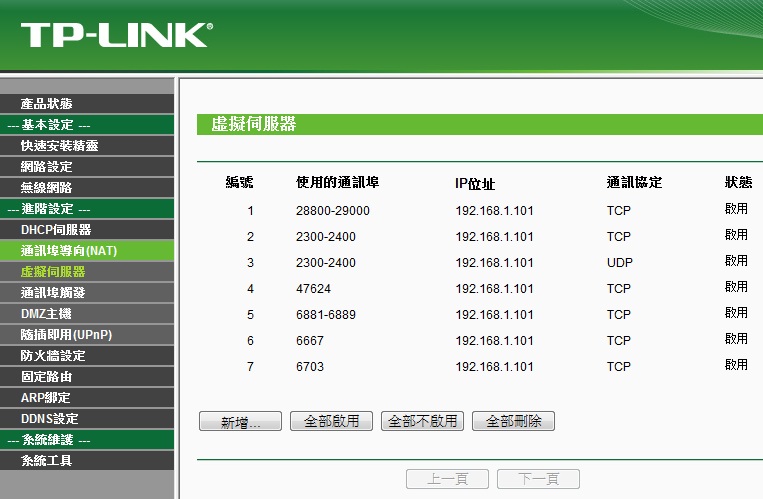763x499 pixels.
Task: Open 產品狀態 status page
Action: (46, 104)
